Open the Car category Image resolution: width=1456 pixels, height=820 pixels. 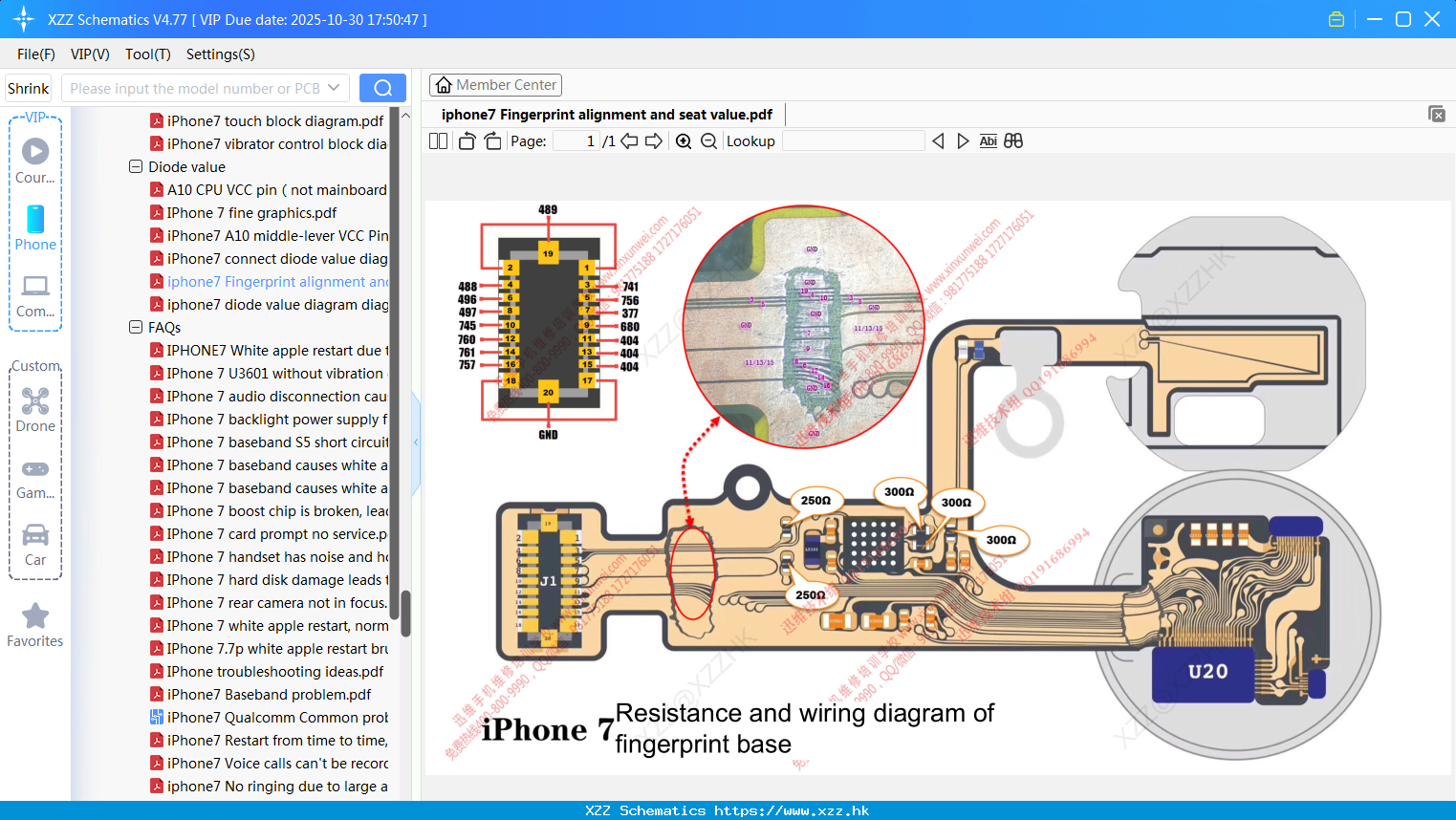tap(35, 545)
